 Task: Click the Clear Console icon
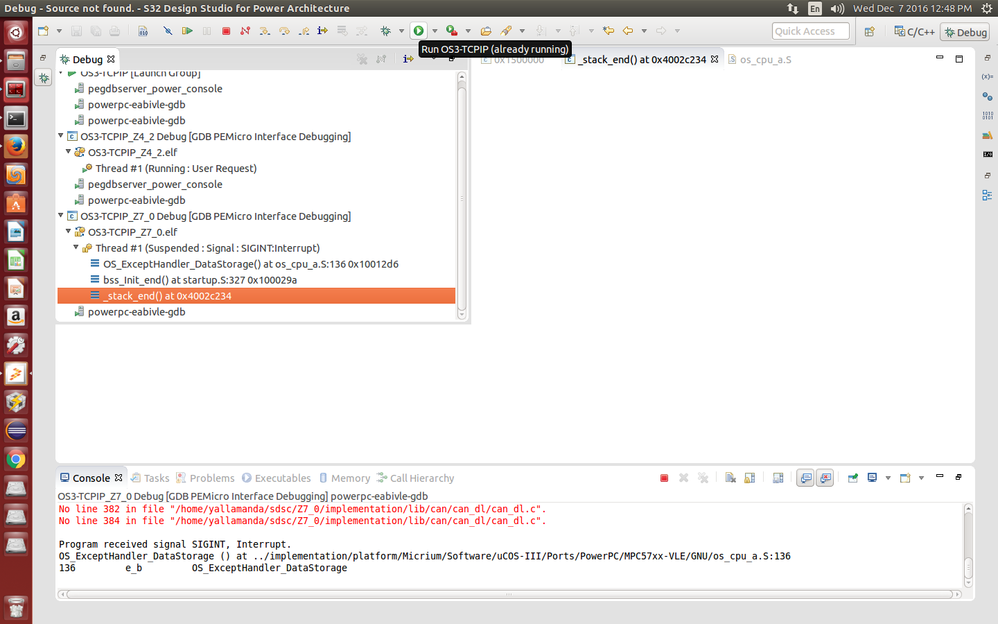click(x=730, y=478)
